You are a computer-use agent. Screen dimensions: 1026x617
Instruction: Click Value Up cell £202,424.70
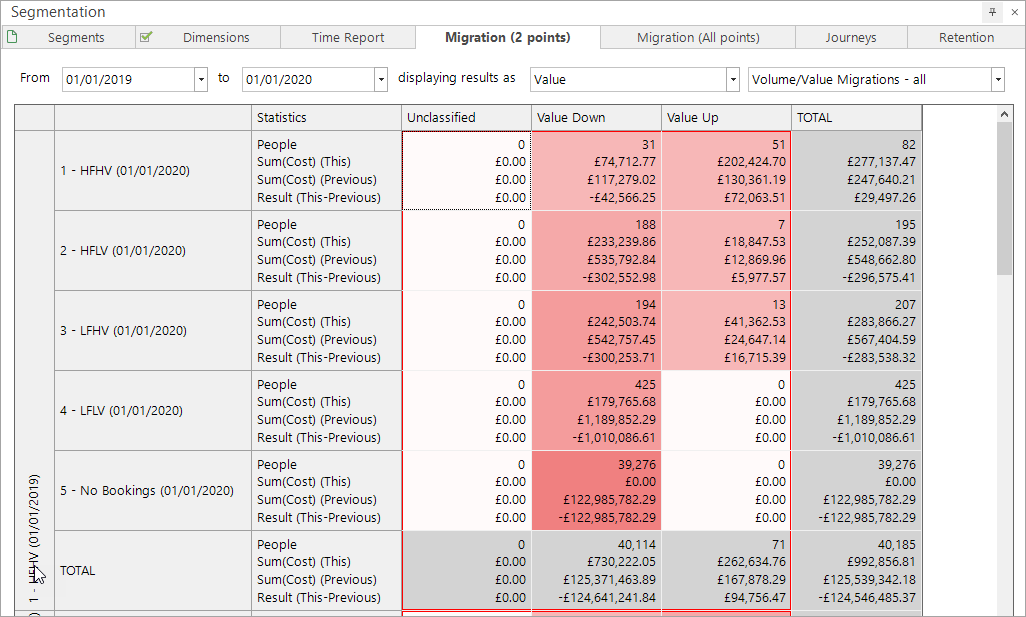click(x=751, y=162)
